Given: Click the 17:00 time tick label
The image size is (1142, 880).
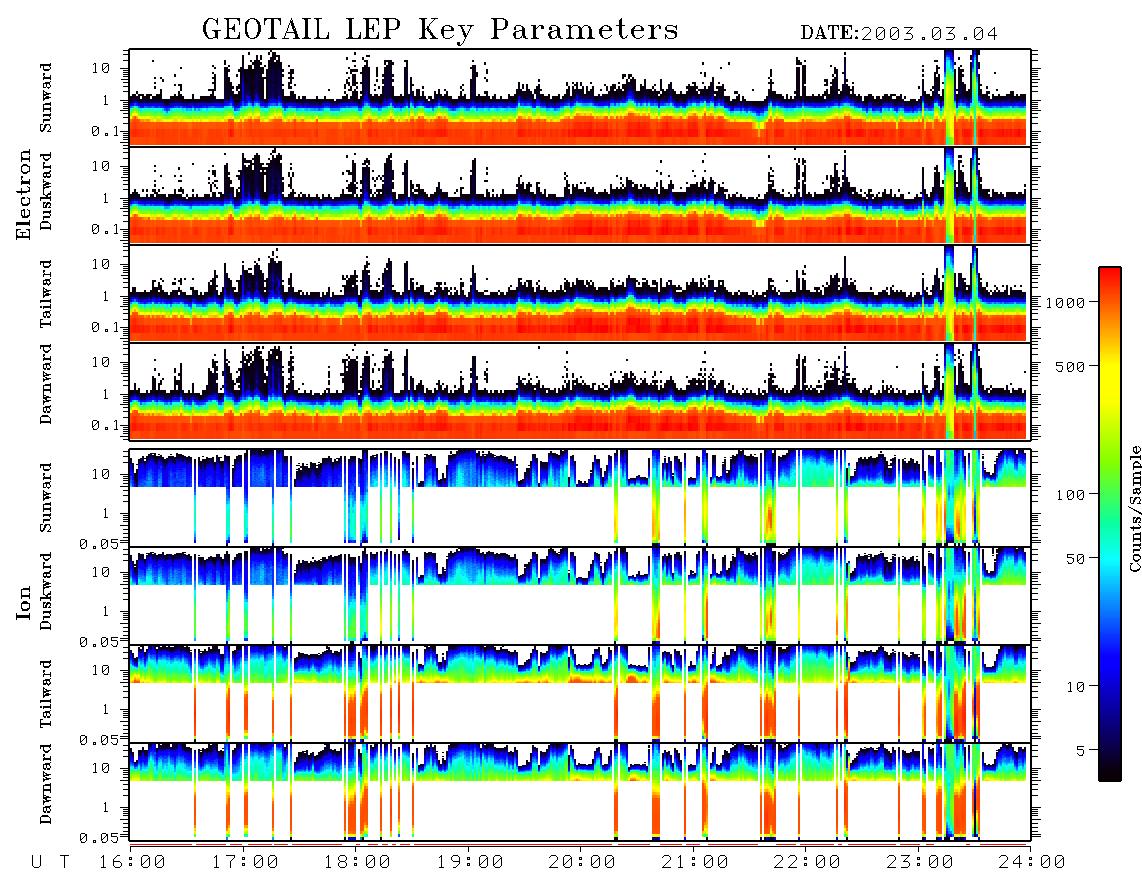Looking at the screenshot, I should 245,863.
